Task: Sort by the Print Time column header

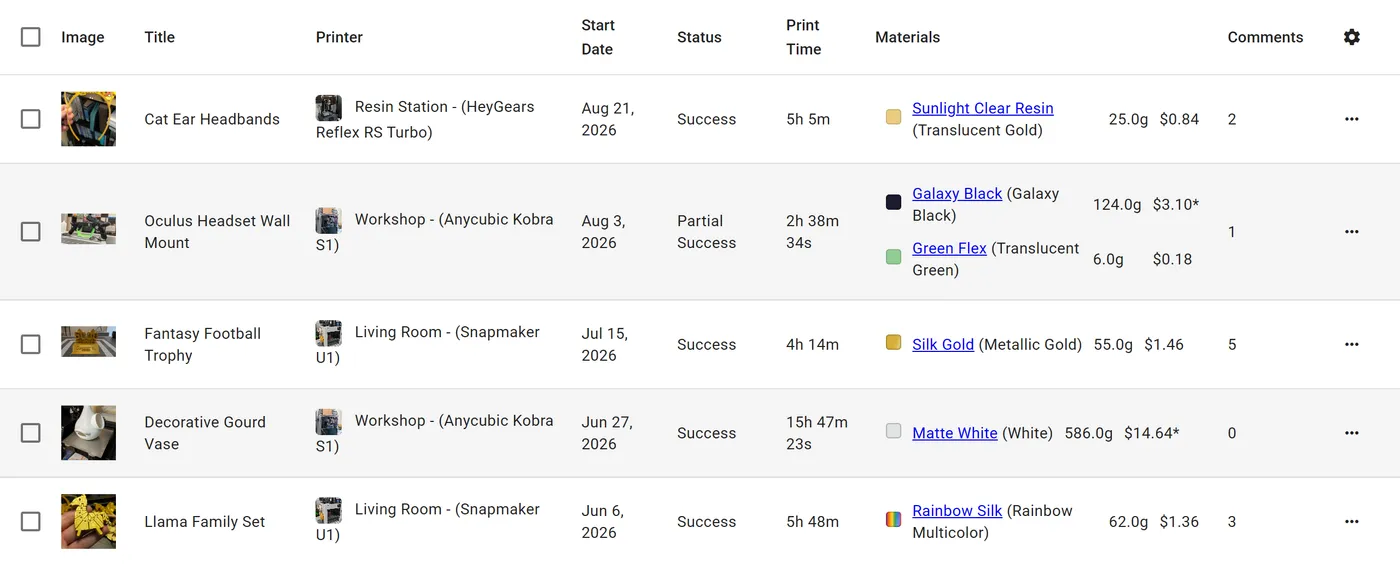Action: coord(804,37)
